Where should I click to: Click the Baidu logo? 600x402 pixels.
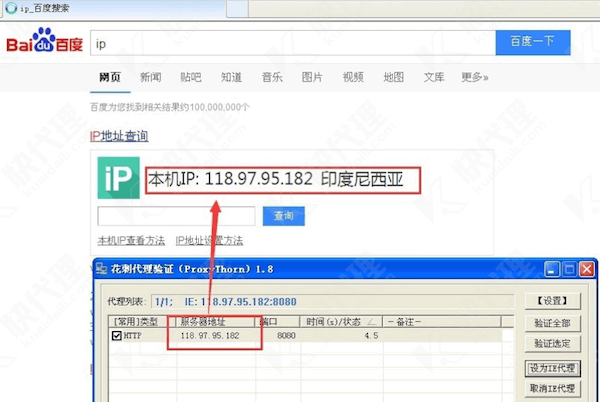tap(45, 45)
